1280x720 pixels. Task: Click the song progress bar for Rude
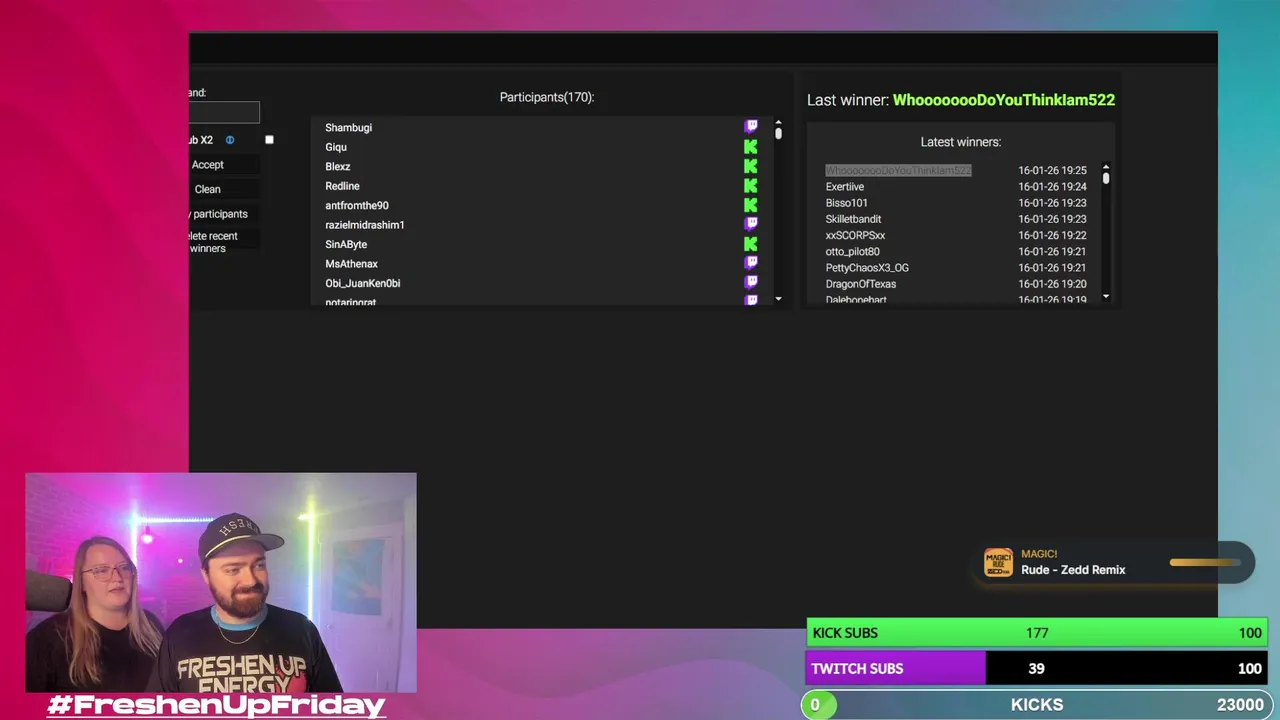1205,562
